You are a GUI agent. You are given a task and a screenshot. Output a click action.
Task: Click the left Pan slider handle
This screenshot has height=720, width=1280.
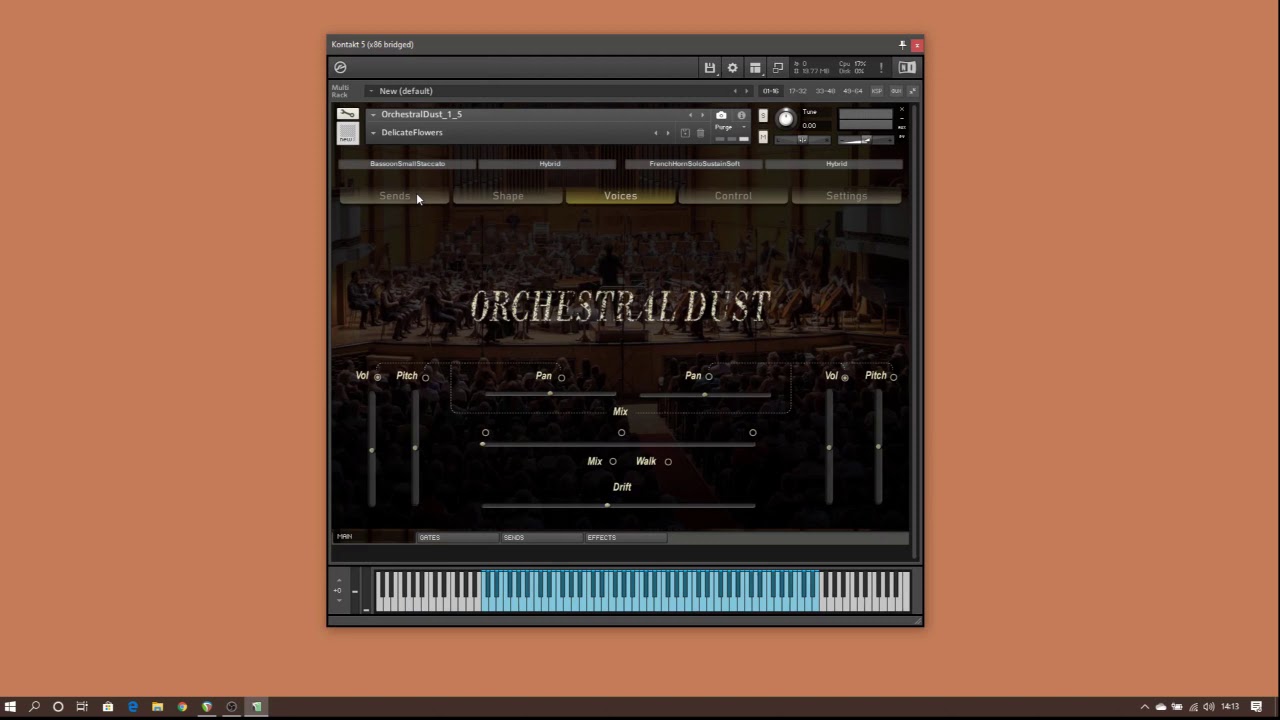pos(549,394)
